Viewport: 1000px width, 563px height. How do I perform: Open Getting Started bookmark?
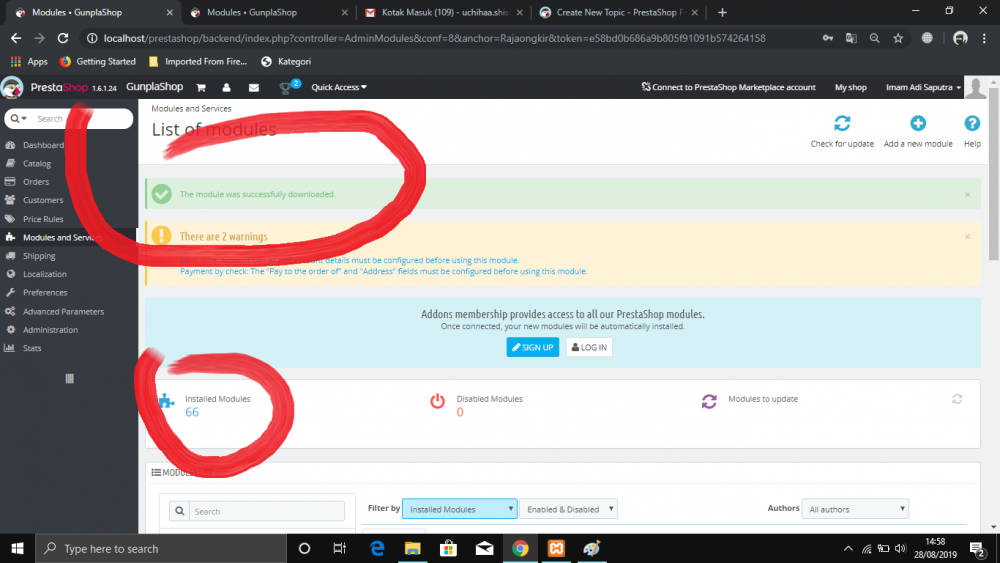tap(98, 62)
